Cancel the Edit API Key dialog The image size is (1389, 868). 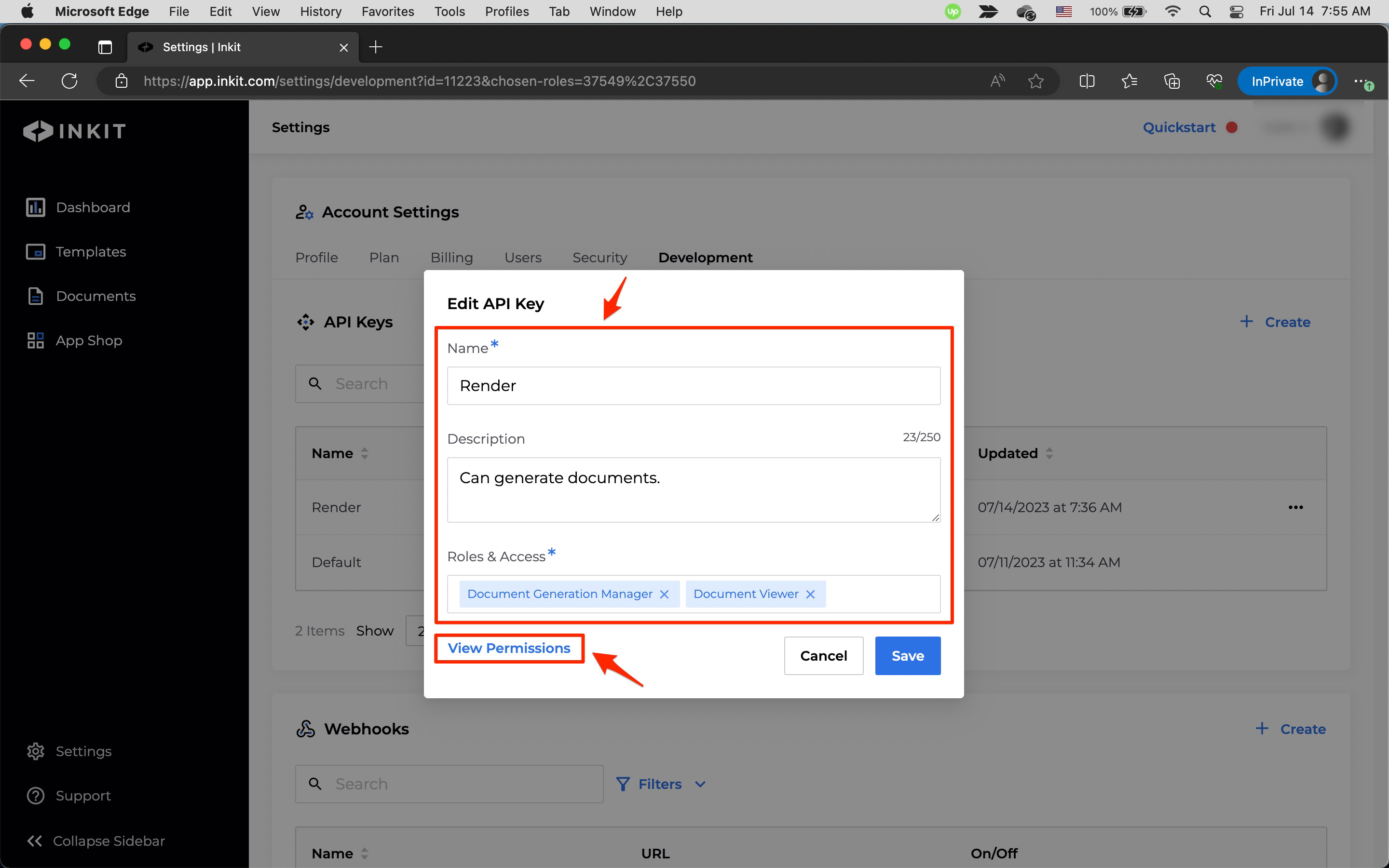823,656
